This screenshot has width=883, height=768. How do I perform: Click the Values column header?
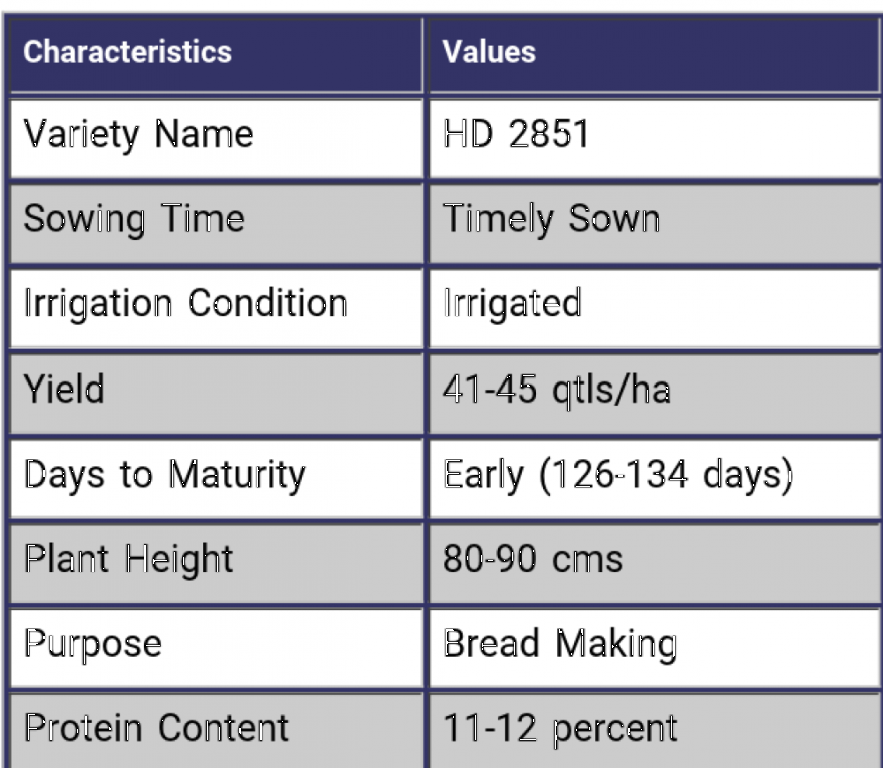pos(490,52)
